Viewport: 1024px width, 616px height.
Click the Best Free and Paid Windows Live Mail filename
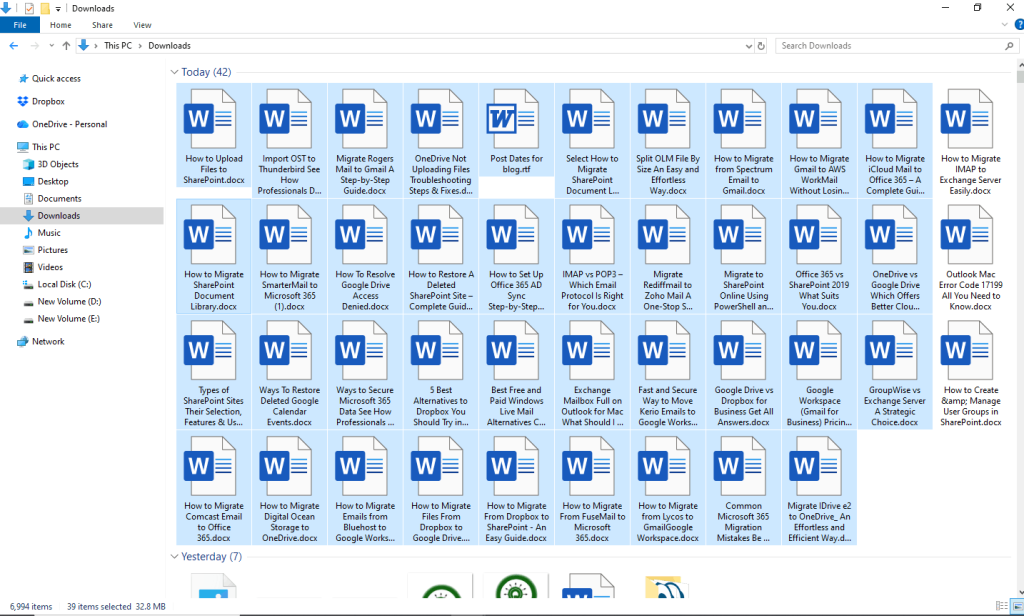click(x=516, y=406)
